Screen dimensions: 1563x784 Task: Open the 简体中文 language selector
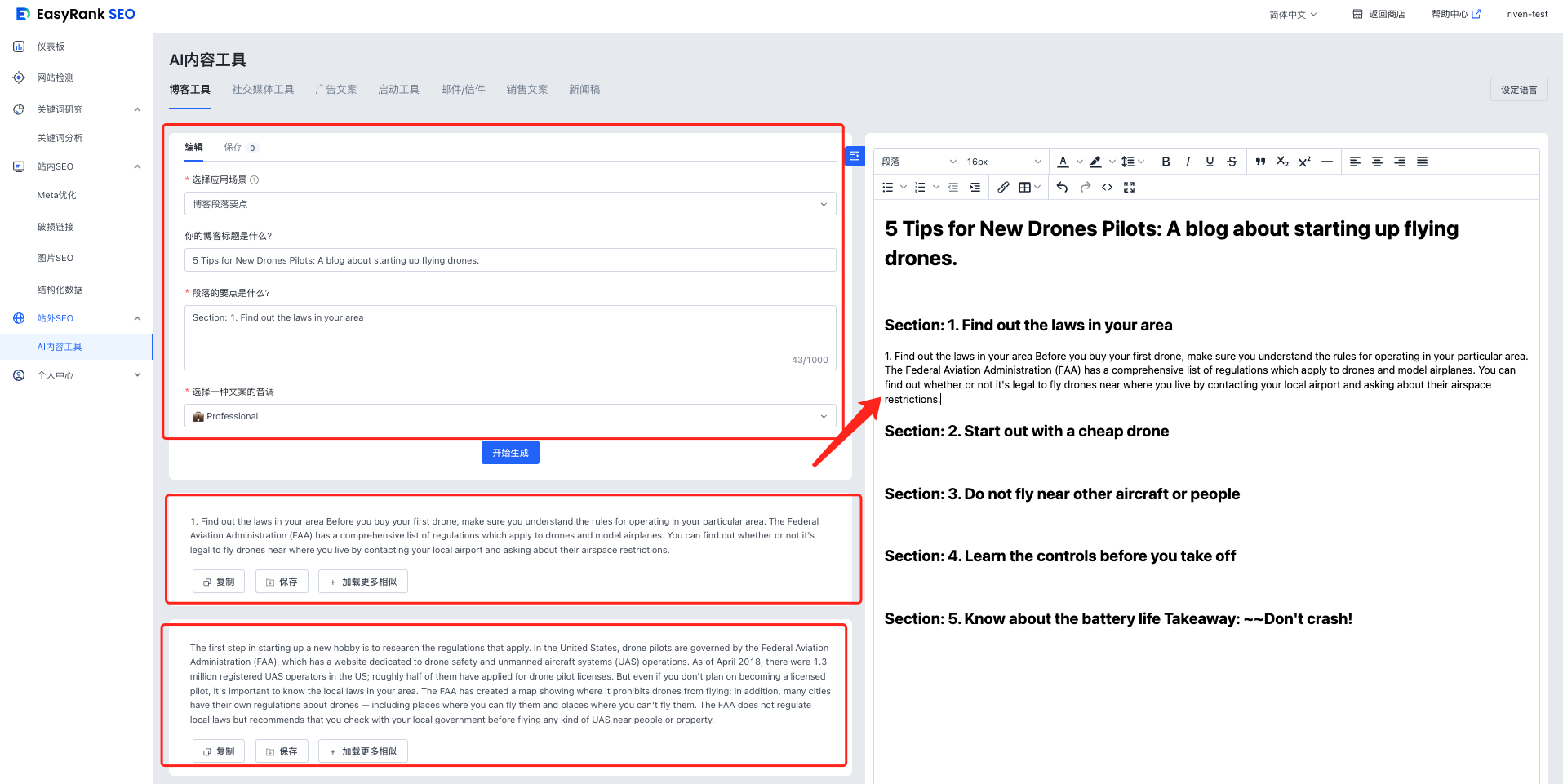tap(1293, 15)
